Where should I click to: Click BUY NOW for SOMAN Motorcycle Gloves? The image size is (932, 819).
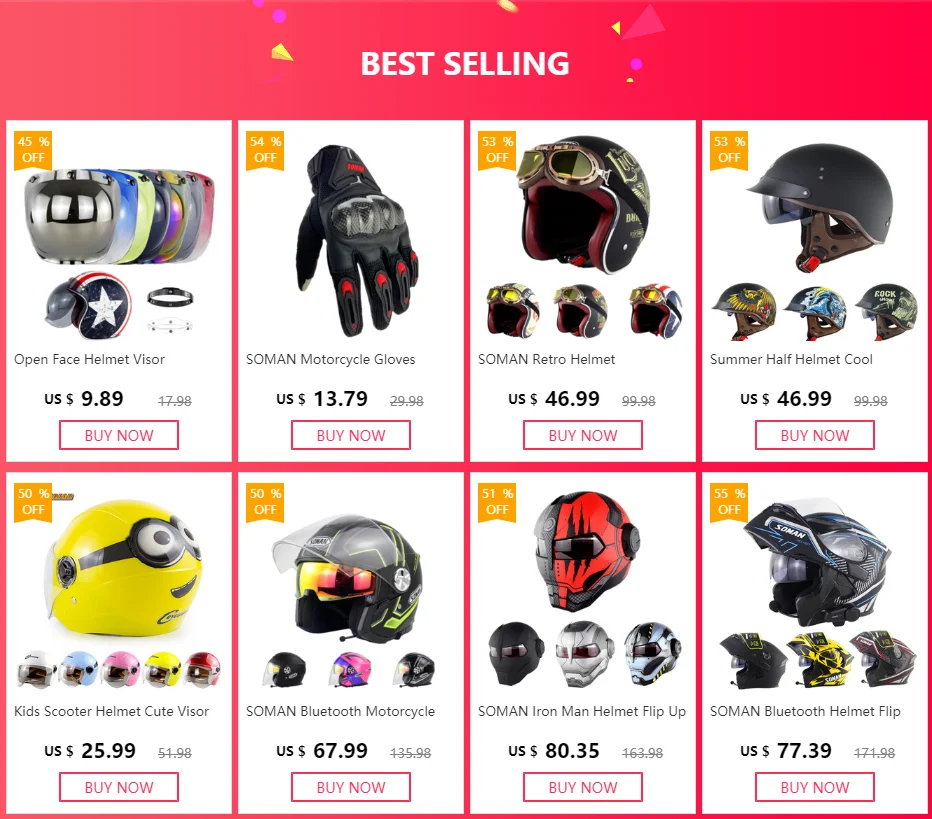(351, 435)
